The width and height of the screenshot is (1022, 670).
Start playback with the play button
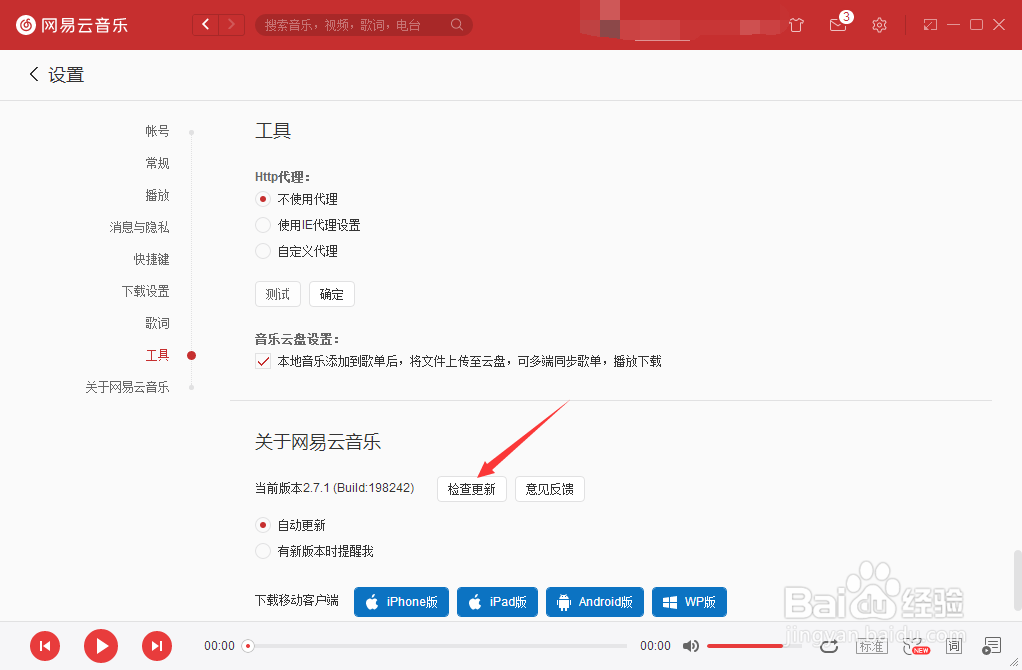click(x=101, y=646)
